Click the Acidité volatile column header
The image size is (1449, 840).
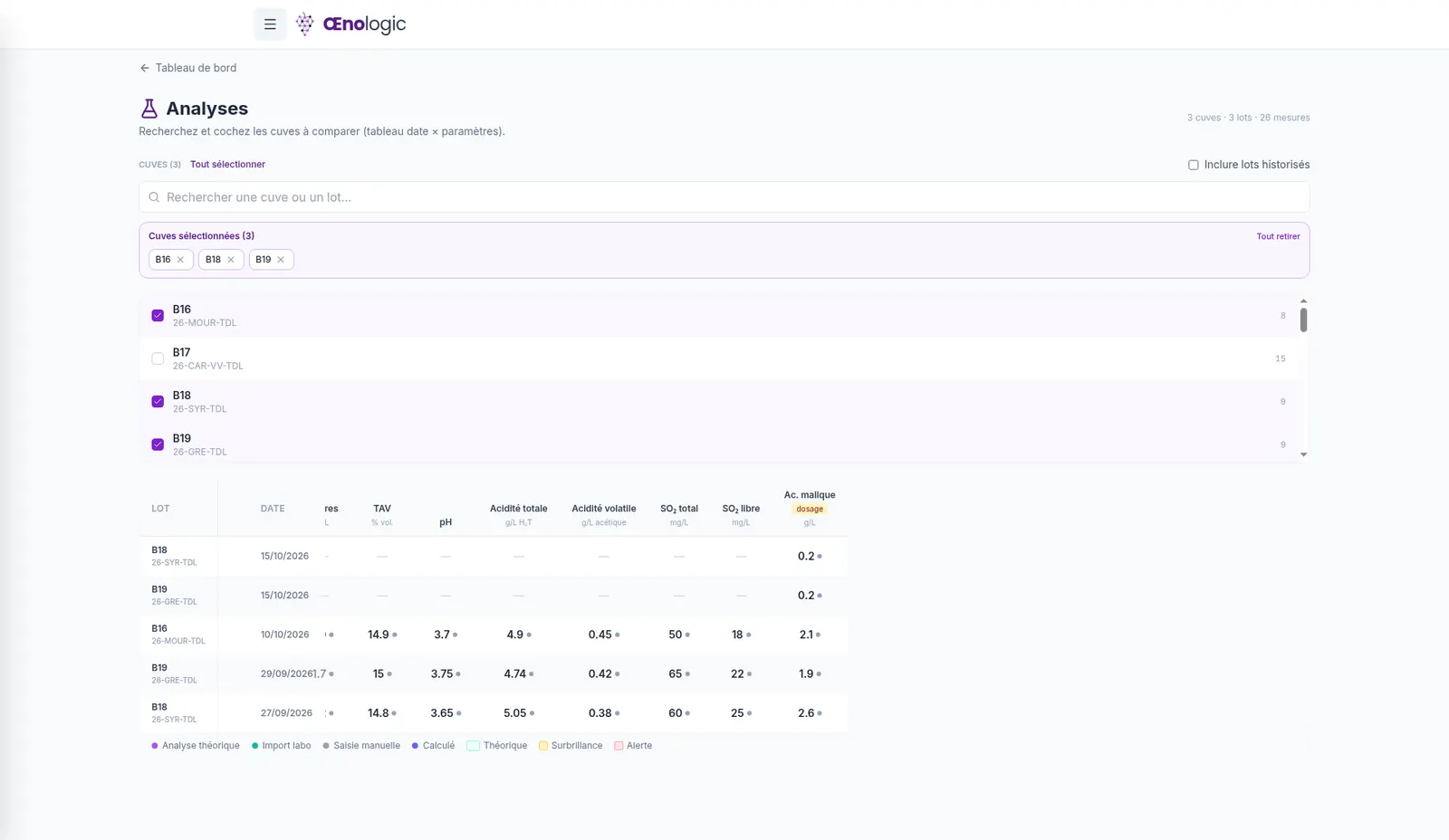(x=604, y=509)
